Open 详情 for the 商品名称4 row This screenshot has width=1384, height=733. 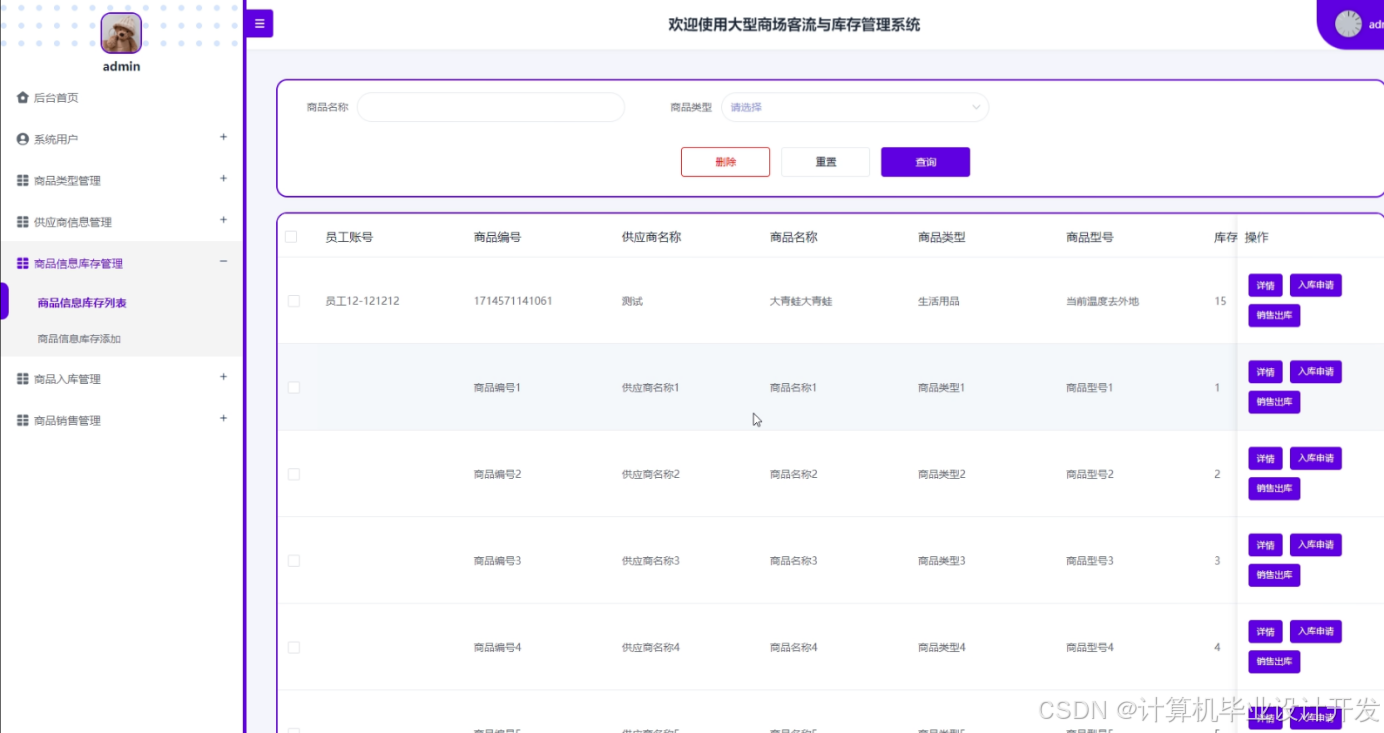(1265, 632)
